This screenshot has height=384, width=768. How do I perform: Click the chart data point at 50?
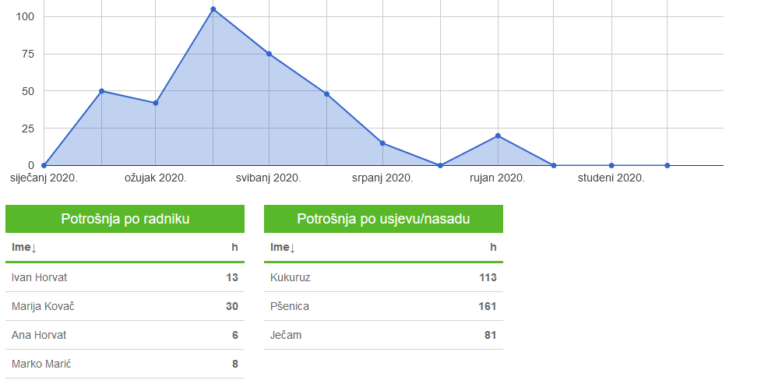tap(101, 91)
